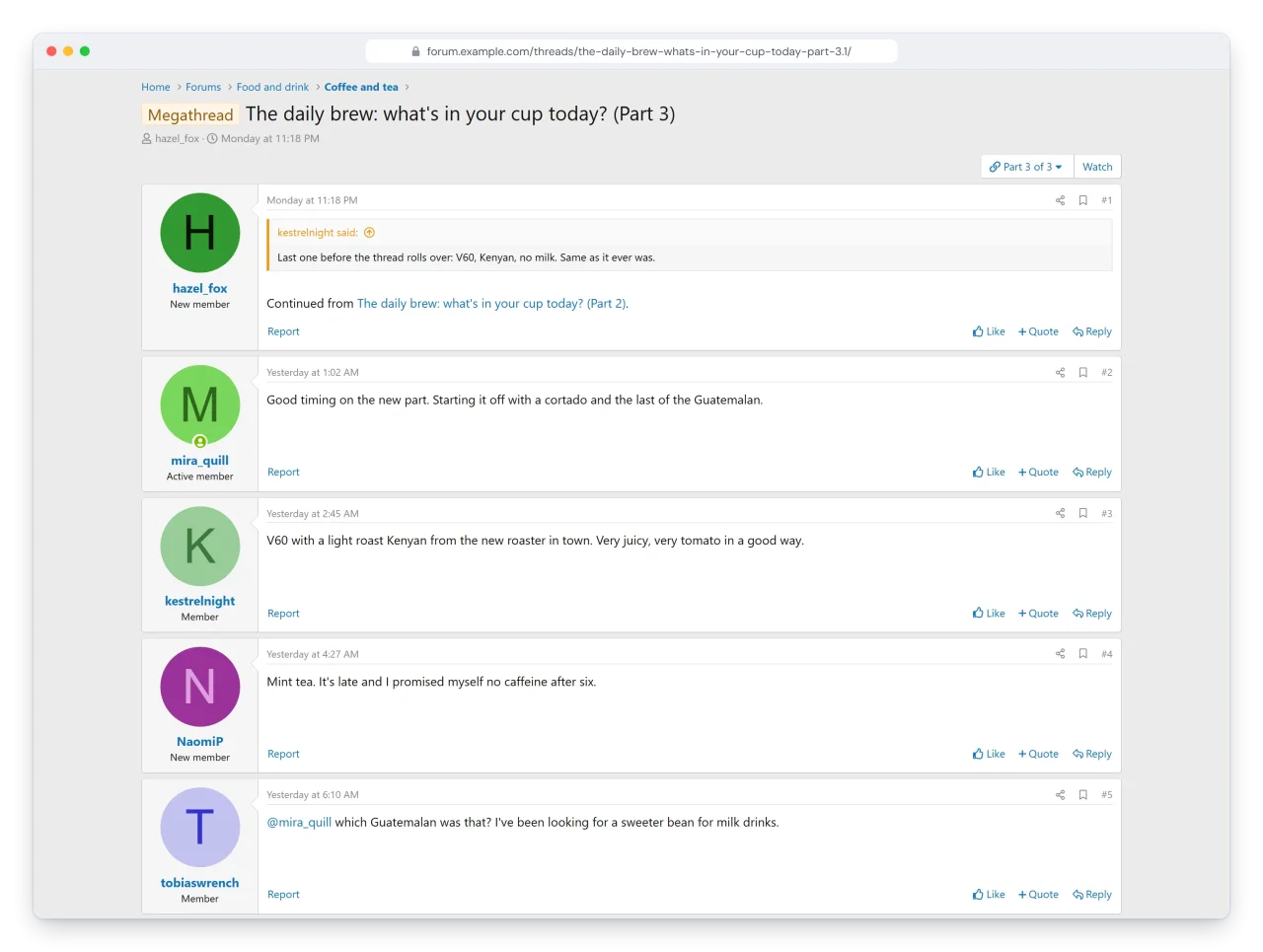Share tobiaswrench's post #5
The height and width of the screenshot is (952, 1263).
[1060, 795]
